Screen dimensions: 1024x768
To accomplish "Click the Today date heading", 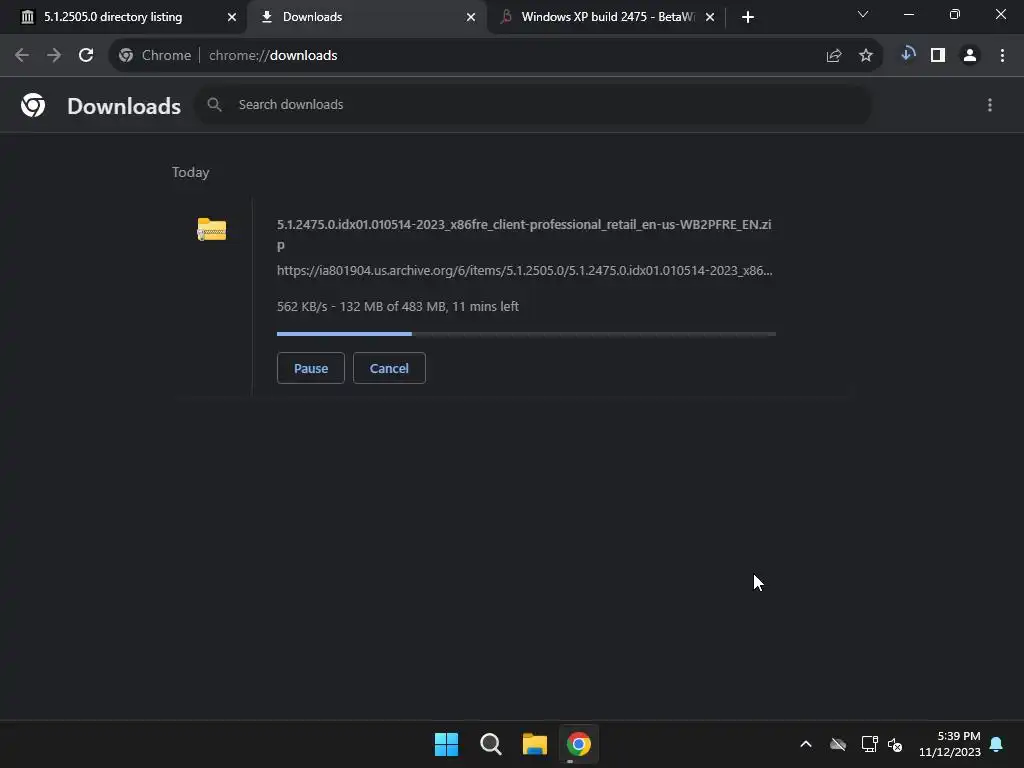I will coord(191,172).
